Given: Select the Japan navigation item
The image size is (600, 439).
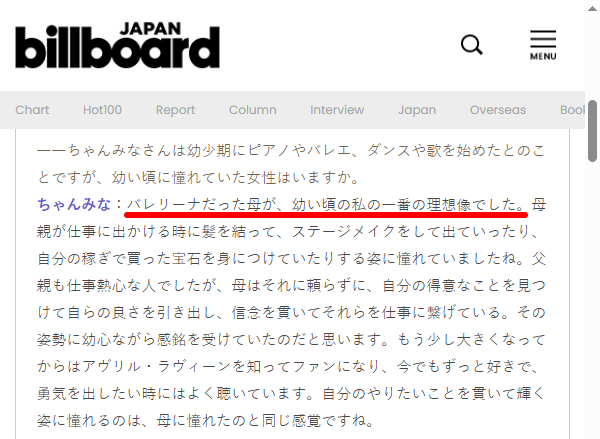Looking at the screenshot, I should 417,110.
